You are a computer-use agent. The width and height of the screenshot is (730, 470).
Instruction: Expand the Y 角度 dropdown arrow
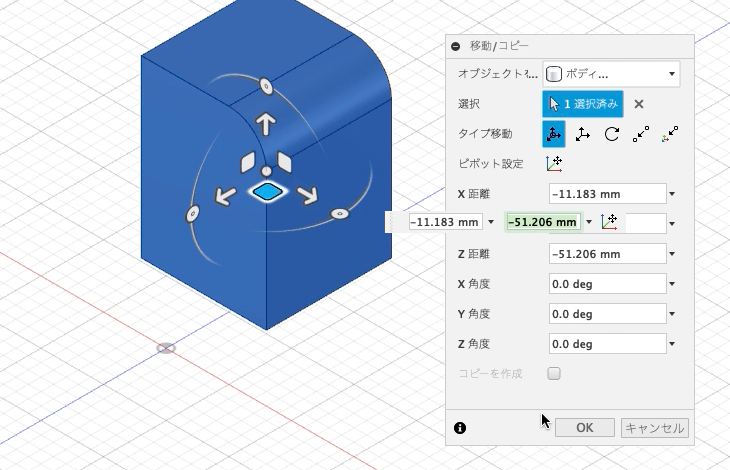pos(672,314)
